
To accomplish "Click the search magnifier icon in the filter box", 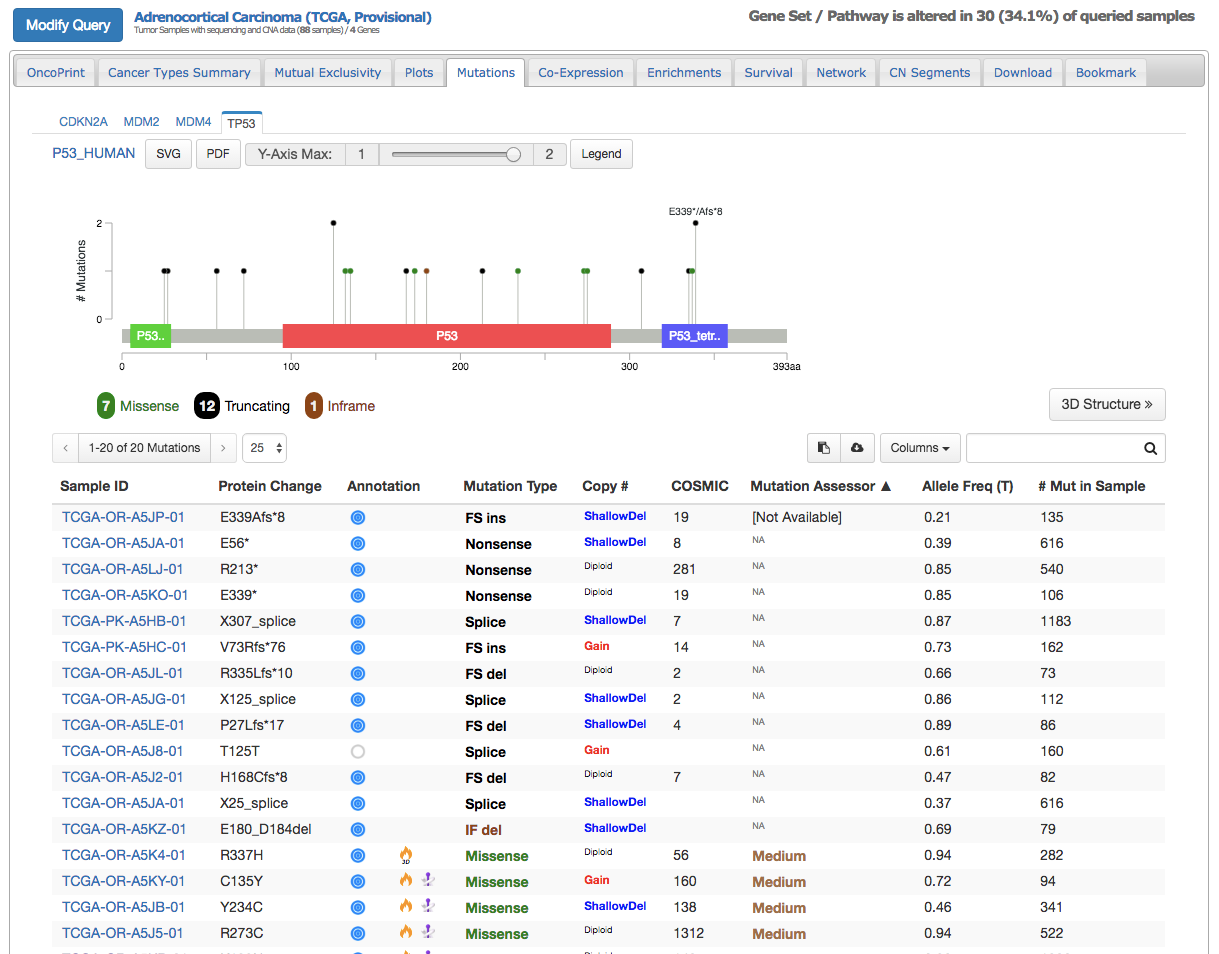I will click(x=1150, y=447).
